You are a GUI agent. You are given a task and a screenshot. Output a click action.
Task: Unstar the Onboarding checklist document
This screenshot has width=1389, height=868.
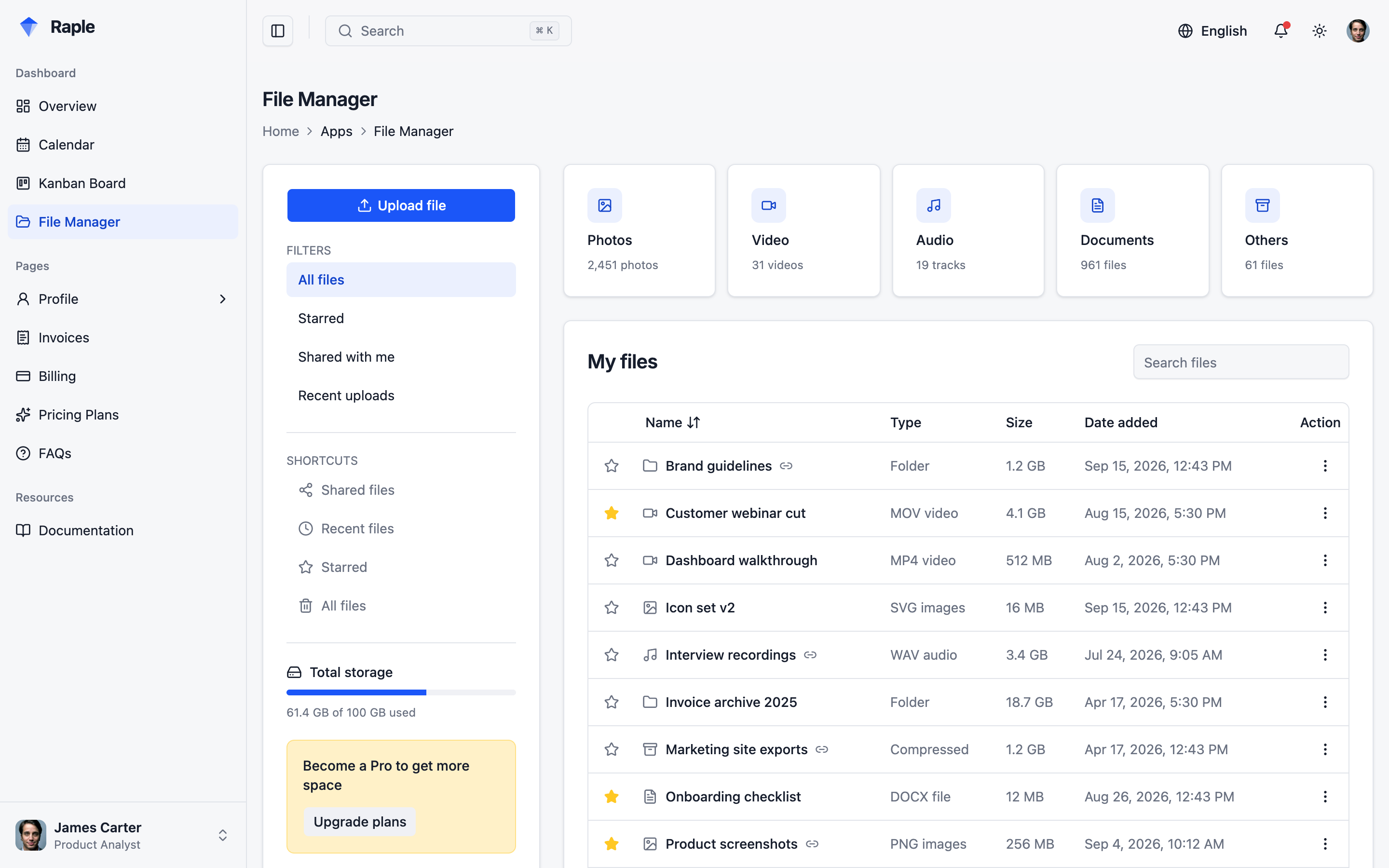pos(611,797)
